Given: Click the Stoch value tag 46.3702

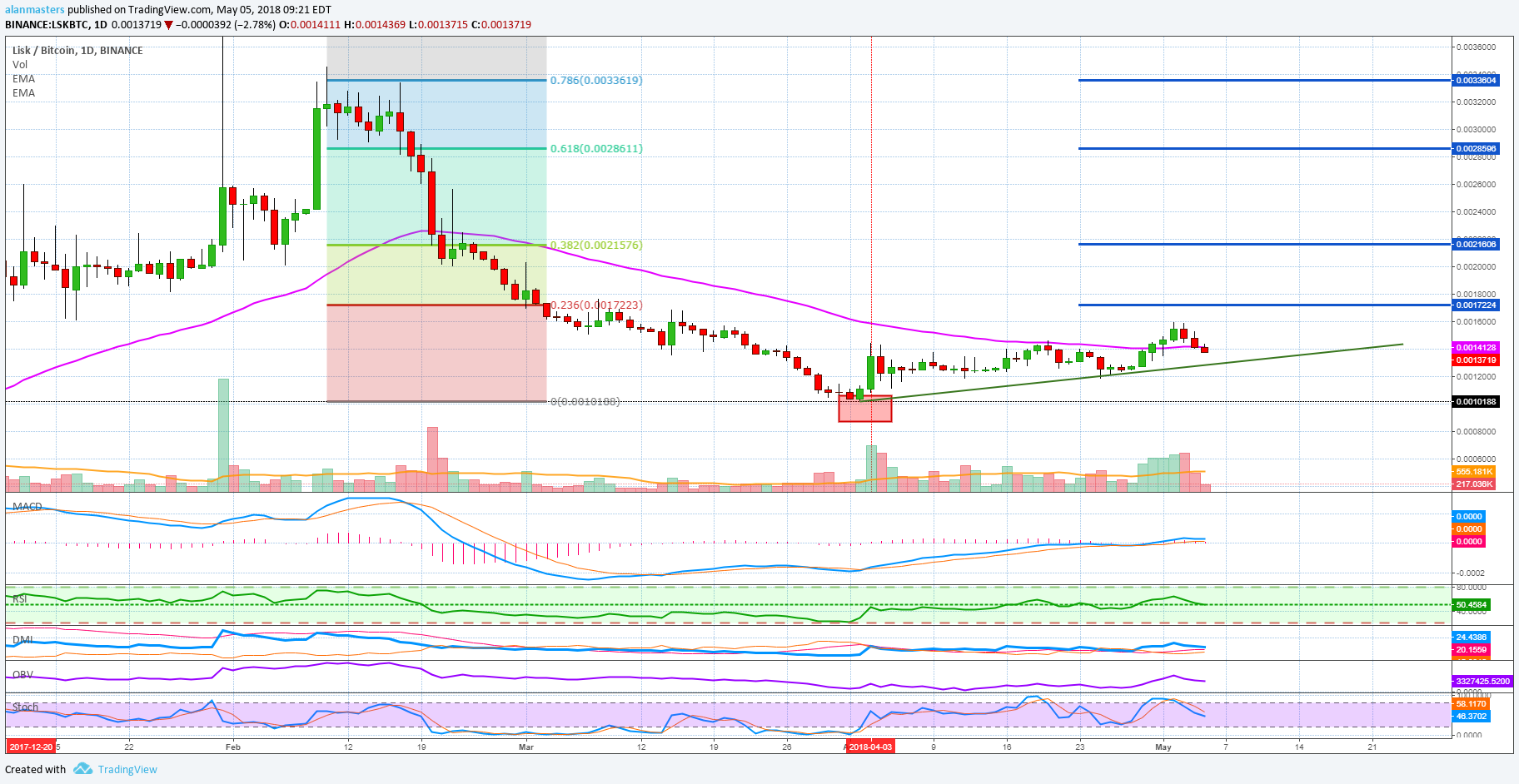Looking at the screenshot, I should (1472, 717).
